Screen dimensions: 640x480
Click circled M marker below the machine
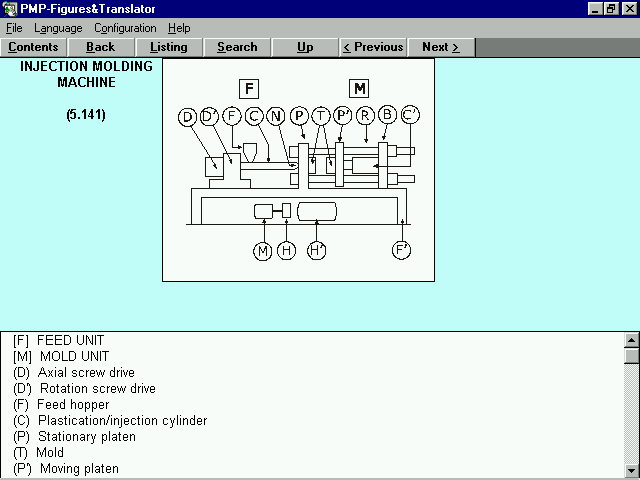click(x=263, y=251)
